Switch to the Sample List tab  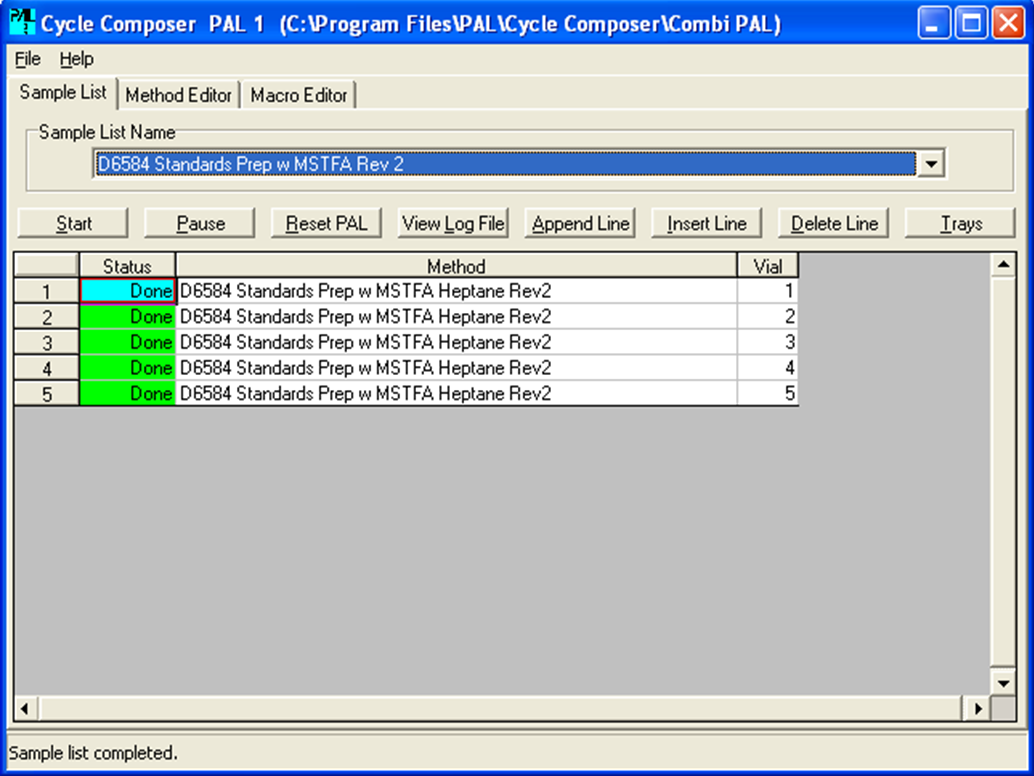coord(63,93)
